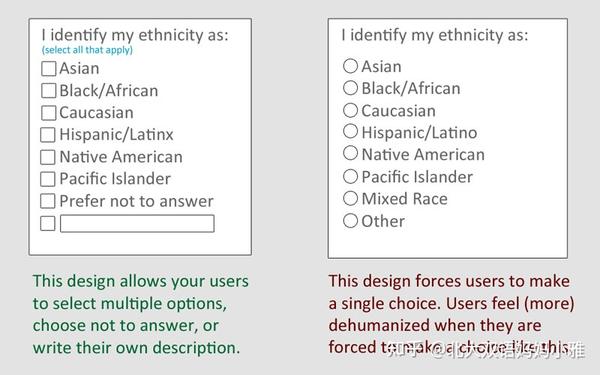Click the green multiple-options design caption
This screenshot has height=375, width=600.
tap(140, 314)
